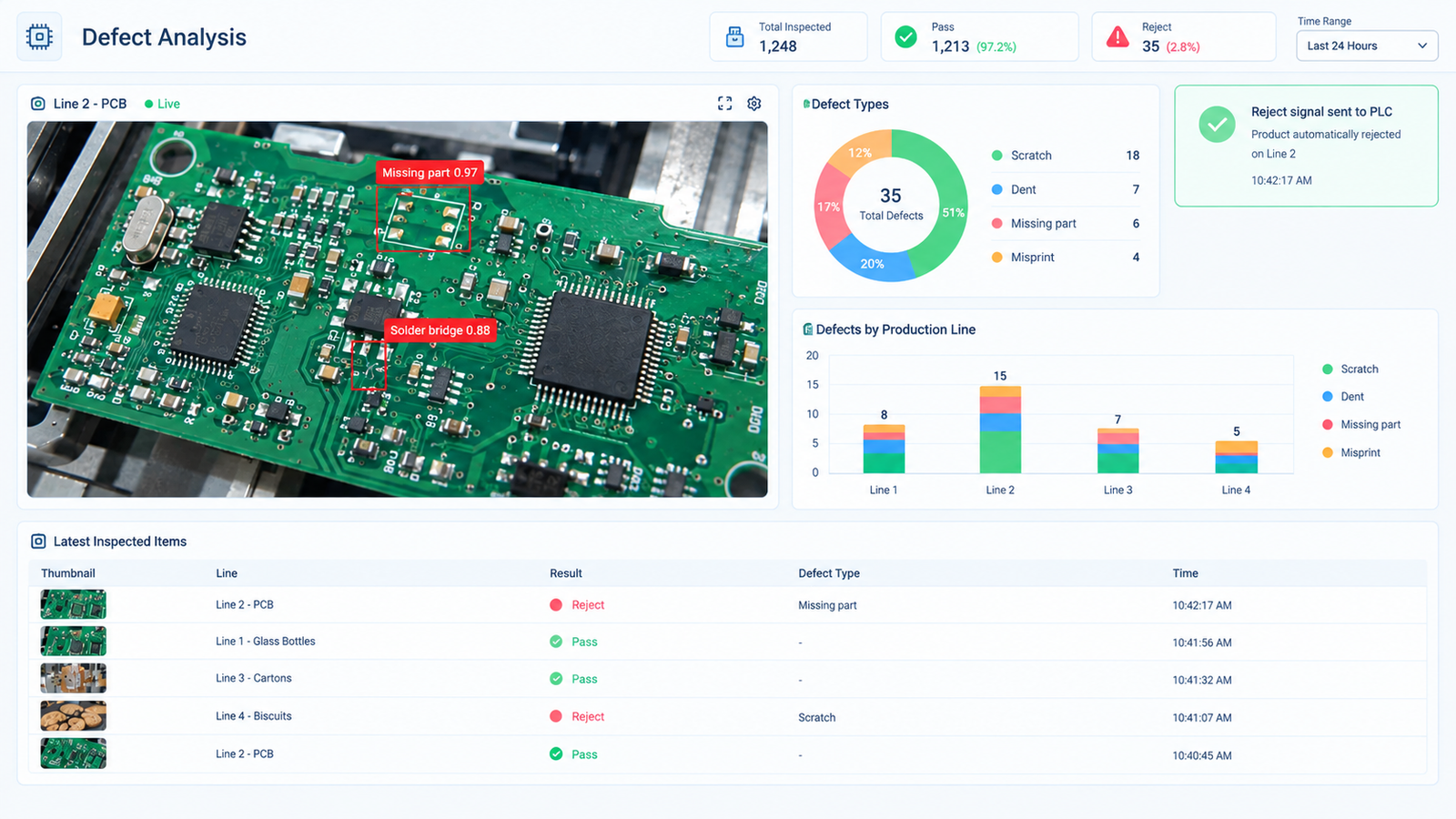
Task: Click the Missing part row in Defect Types list
Action: point(1065,224)
